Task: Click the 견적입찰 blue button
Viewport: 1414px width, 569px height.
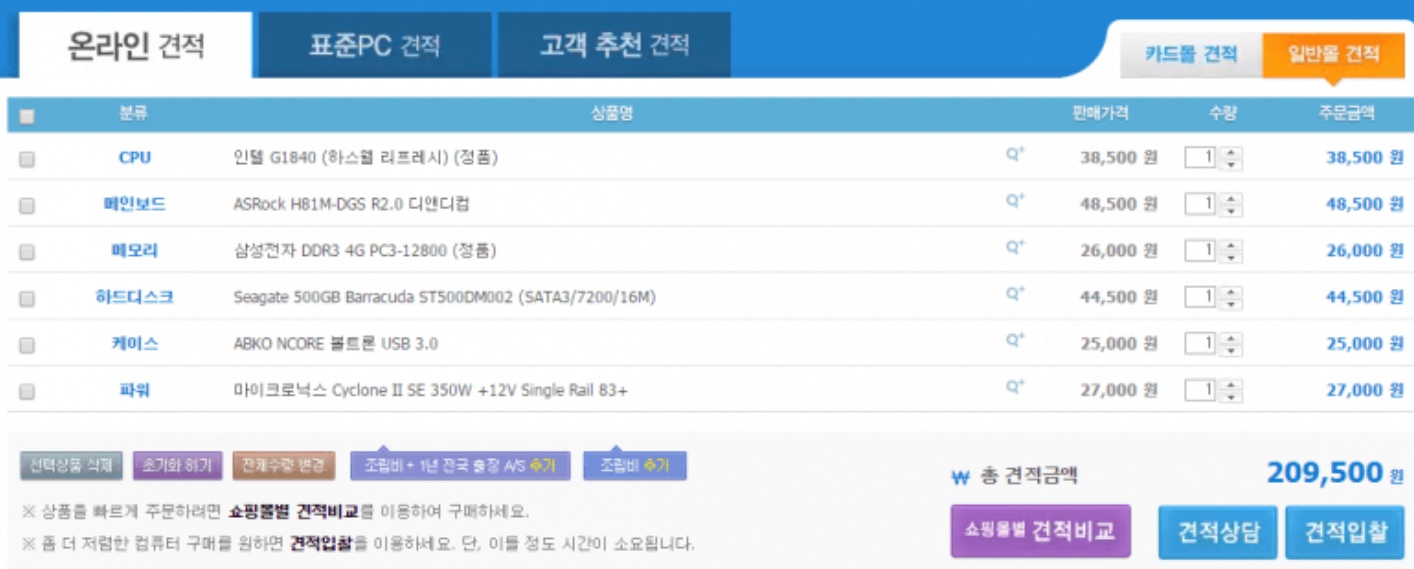Action: point(1344,532)
